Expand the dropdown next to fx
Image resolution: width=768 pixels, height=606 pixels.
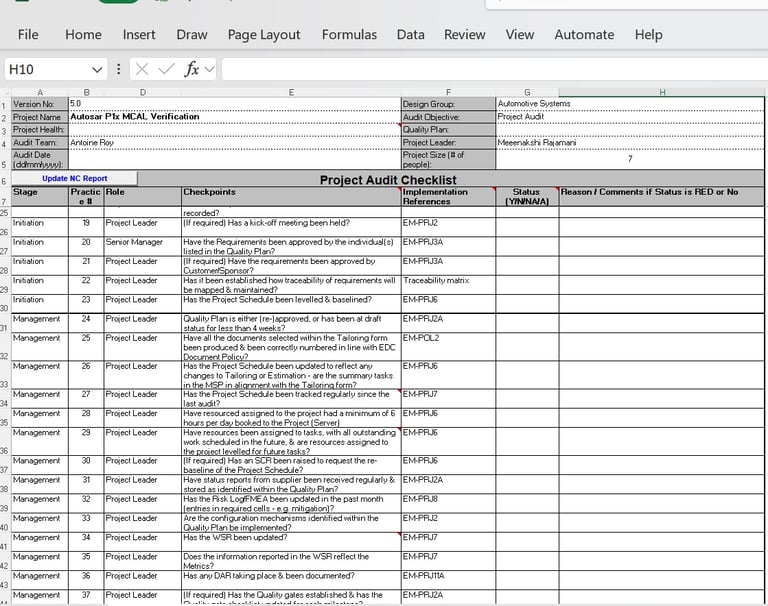pos(210,69)
